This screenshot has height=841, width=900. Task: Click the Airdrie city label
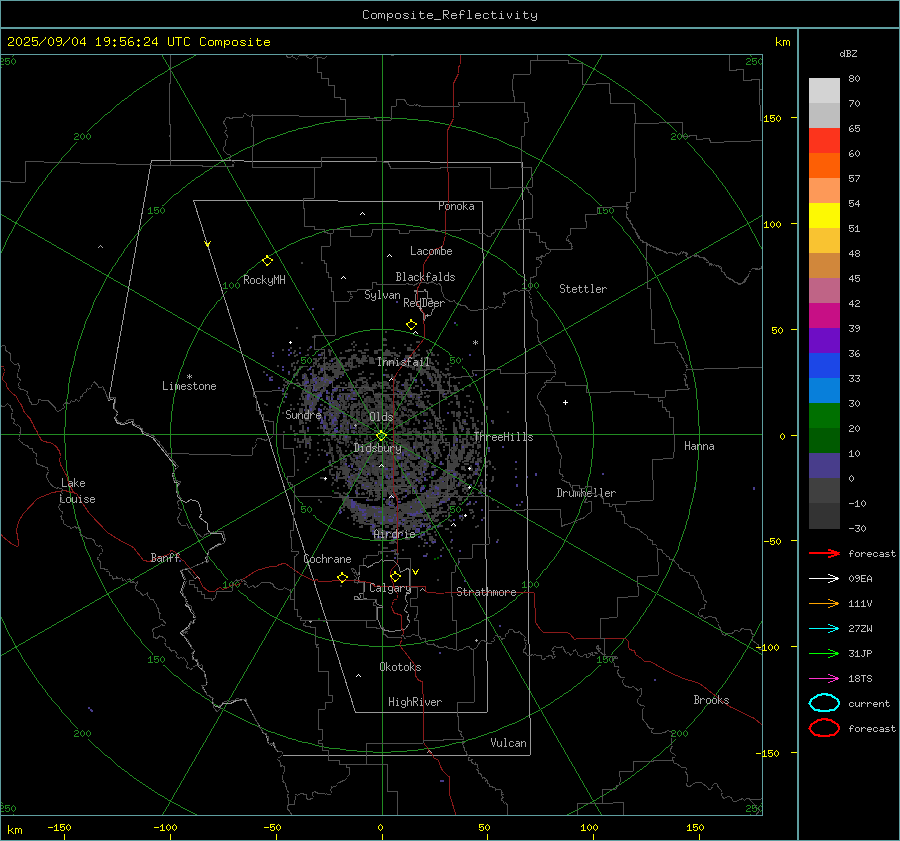pyautogui.click(x=394, y=534)
